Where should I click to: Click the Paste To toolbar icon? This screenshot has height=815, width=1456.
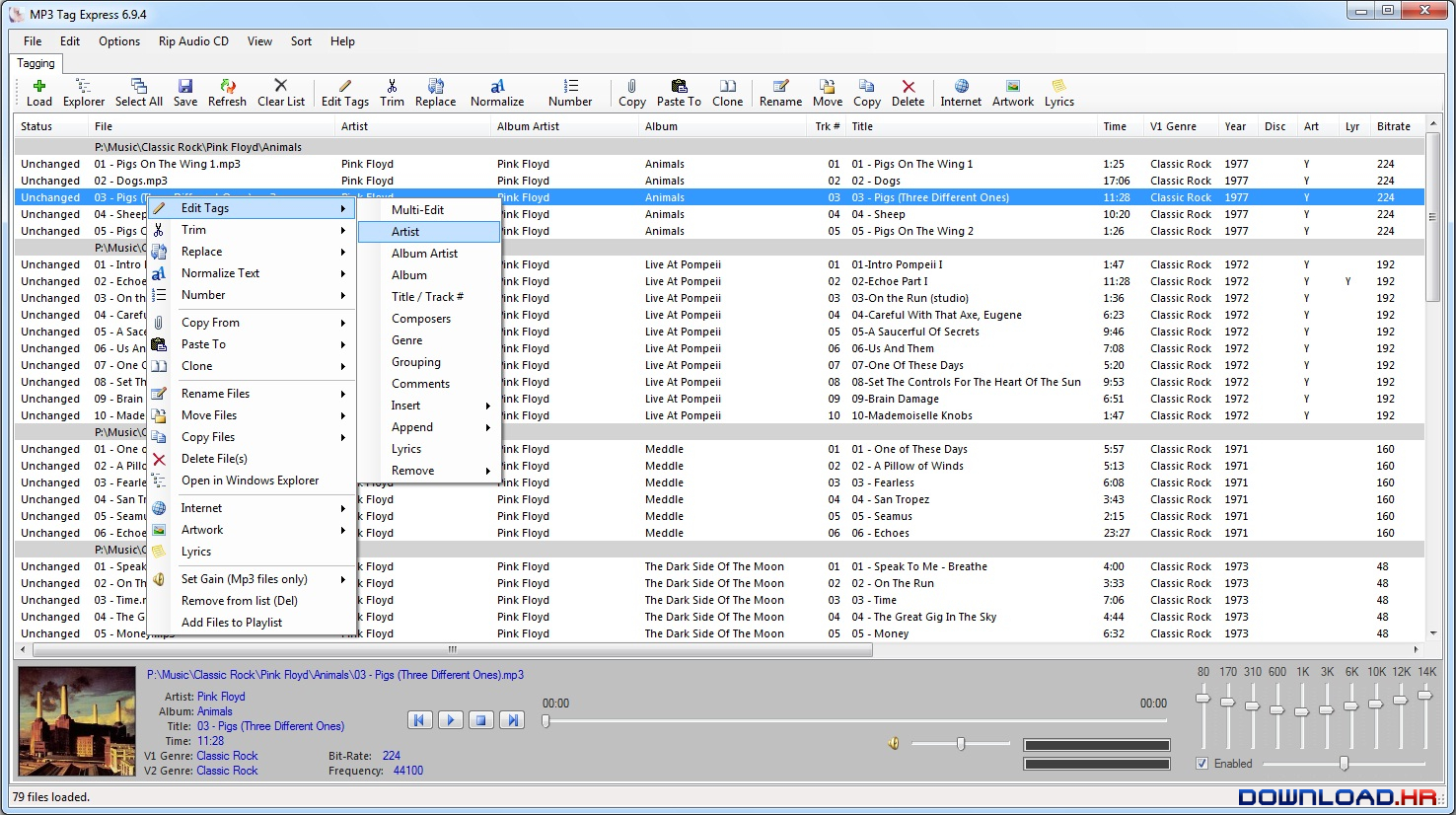[679, 93]
